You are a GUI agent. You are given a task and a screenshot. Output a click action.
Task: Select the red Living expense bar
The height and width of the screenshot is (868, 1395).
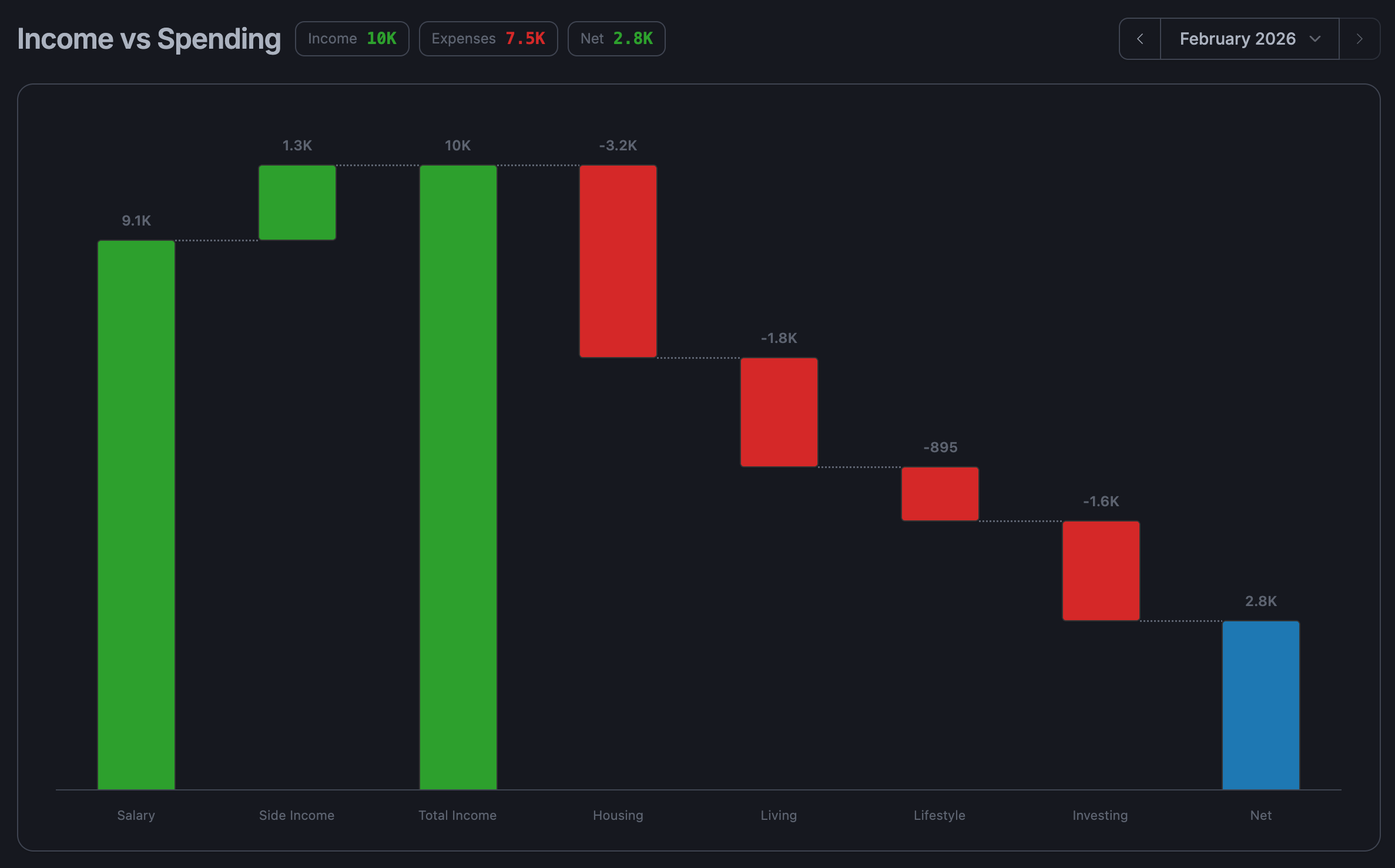[x=779, y=412]
